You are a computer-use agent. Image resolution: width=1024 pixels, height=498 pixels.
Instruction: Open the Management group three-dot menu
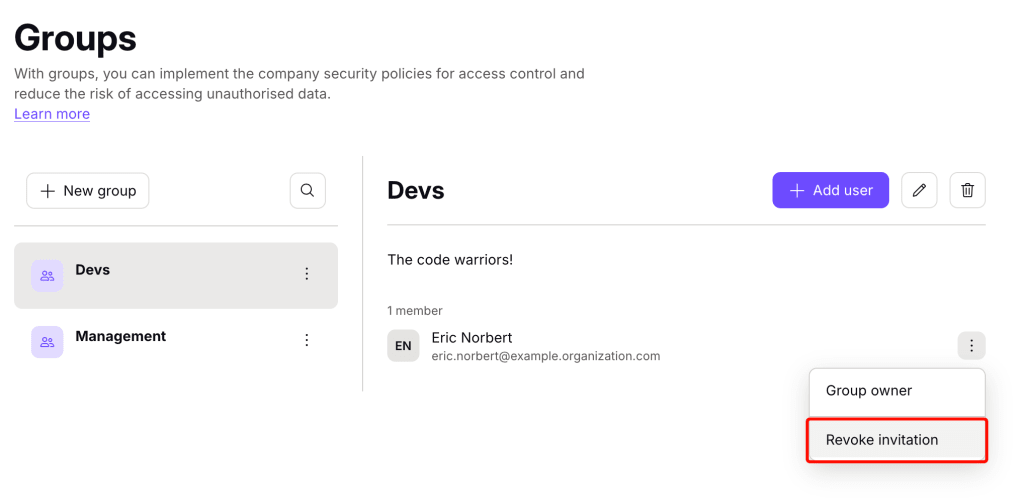click(307, 340)
